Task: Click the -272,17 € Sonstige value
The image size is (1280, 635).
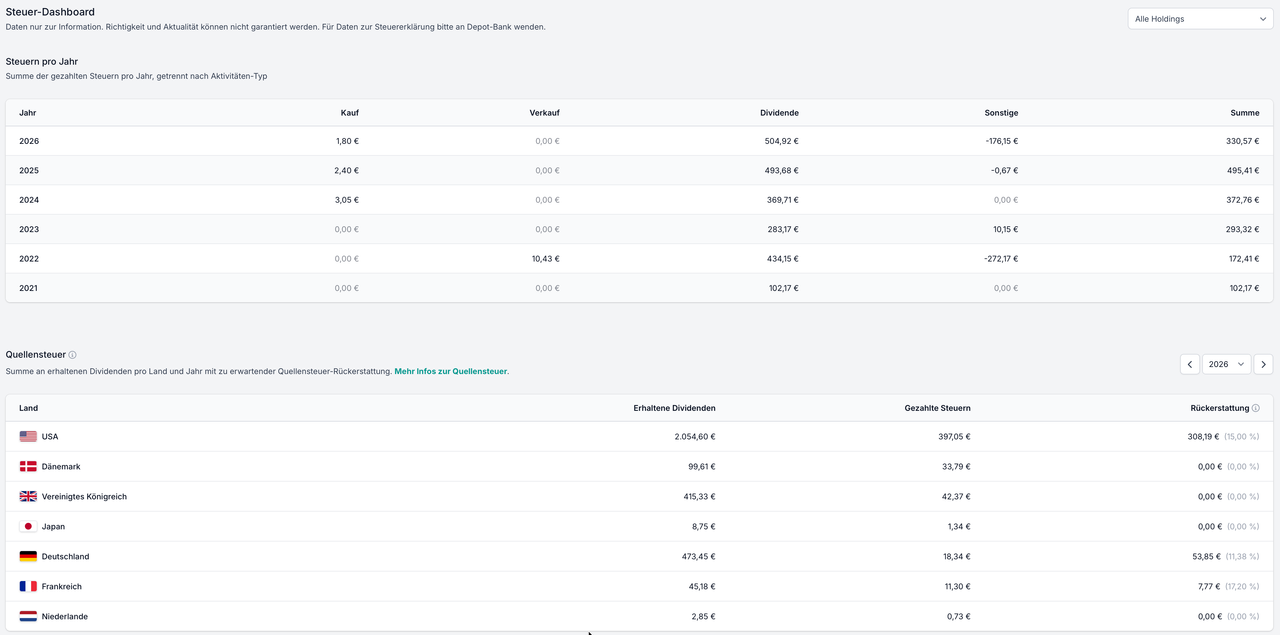Action: 999,259
